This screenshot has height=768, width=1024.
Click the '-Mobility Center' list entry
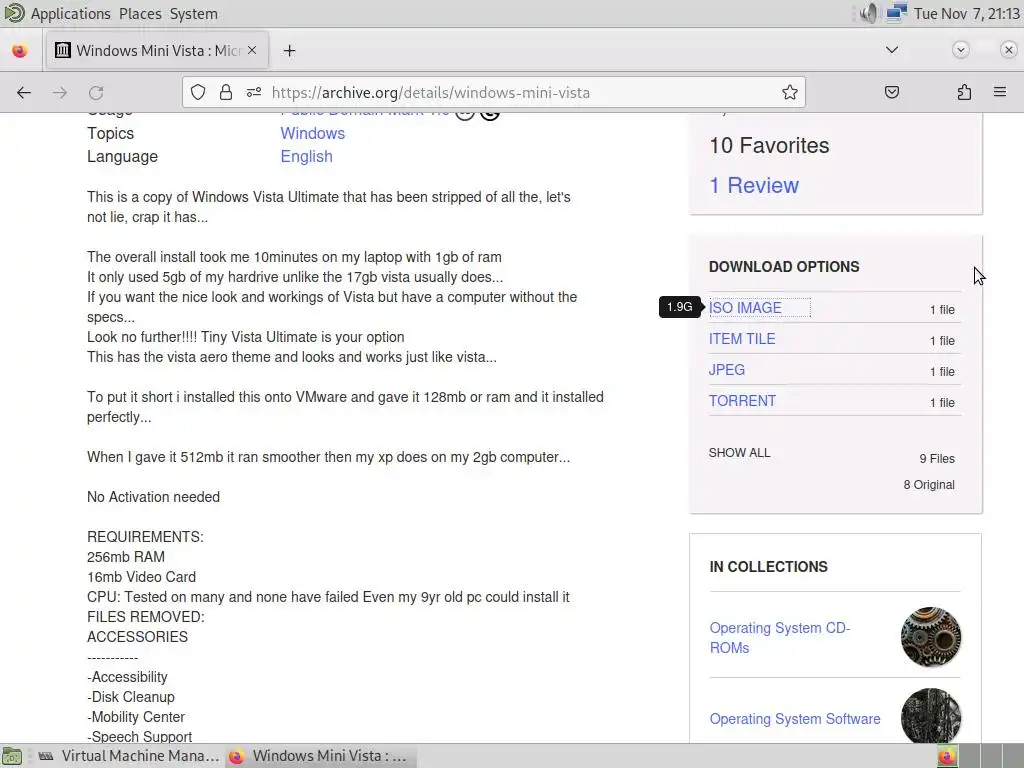(136, 717)
